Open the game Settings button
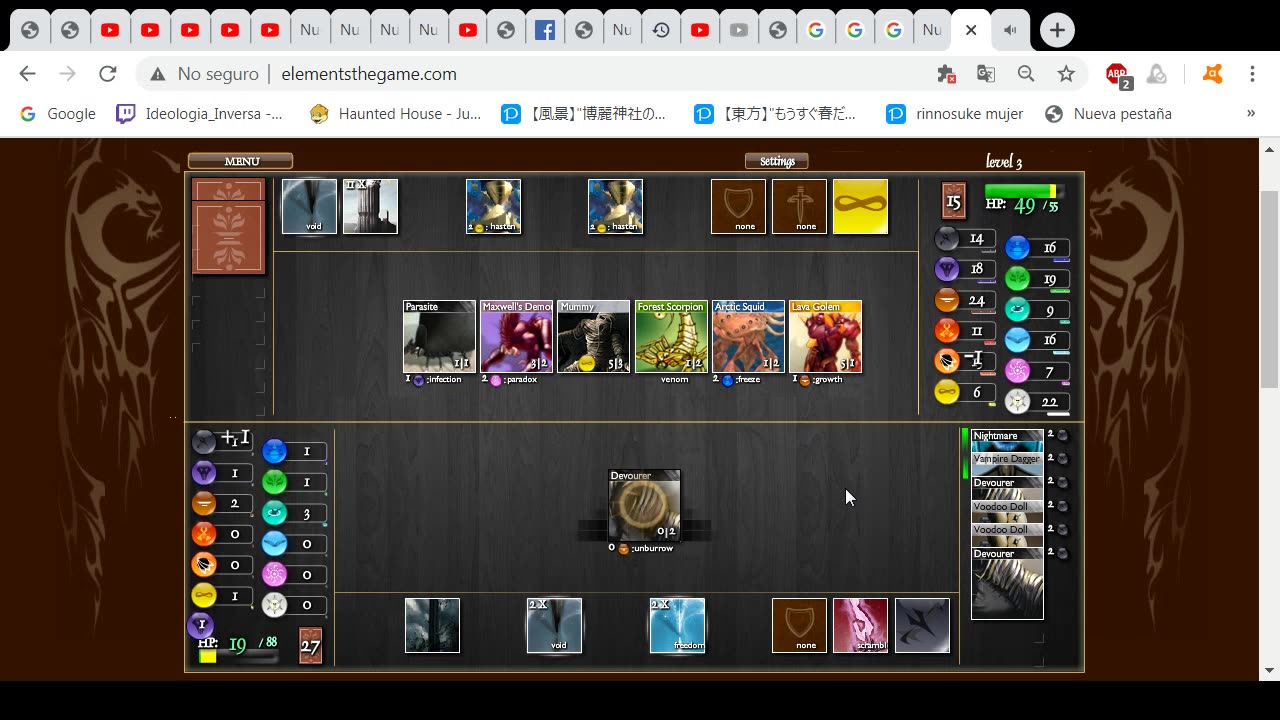The height and width of the screenshot is (720, 1280). click(x=777, y=161)
